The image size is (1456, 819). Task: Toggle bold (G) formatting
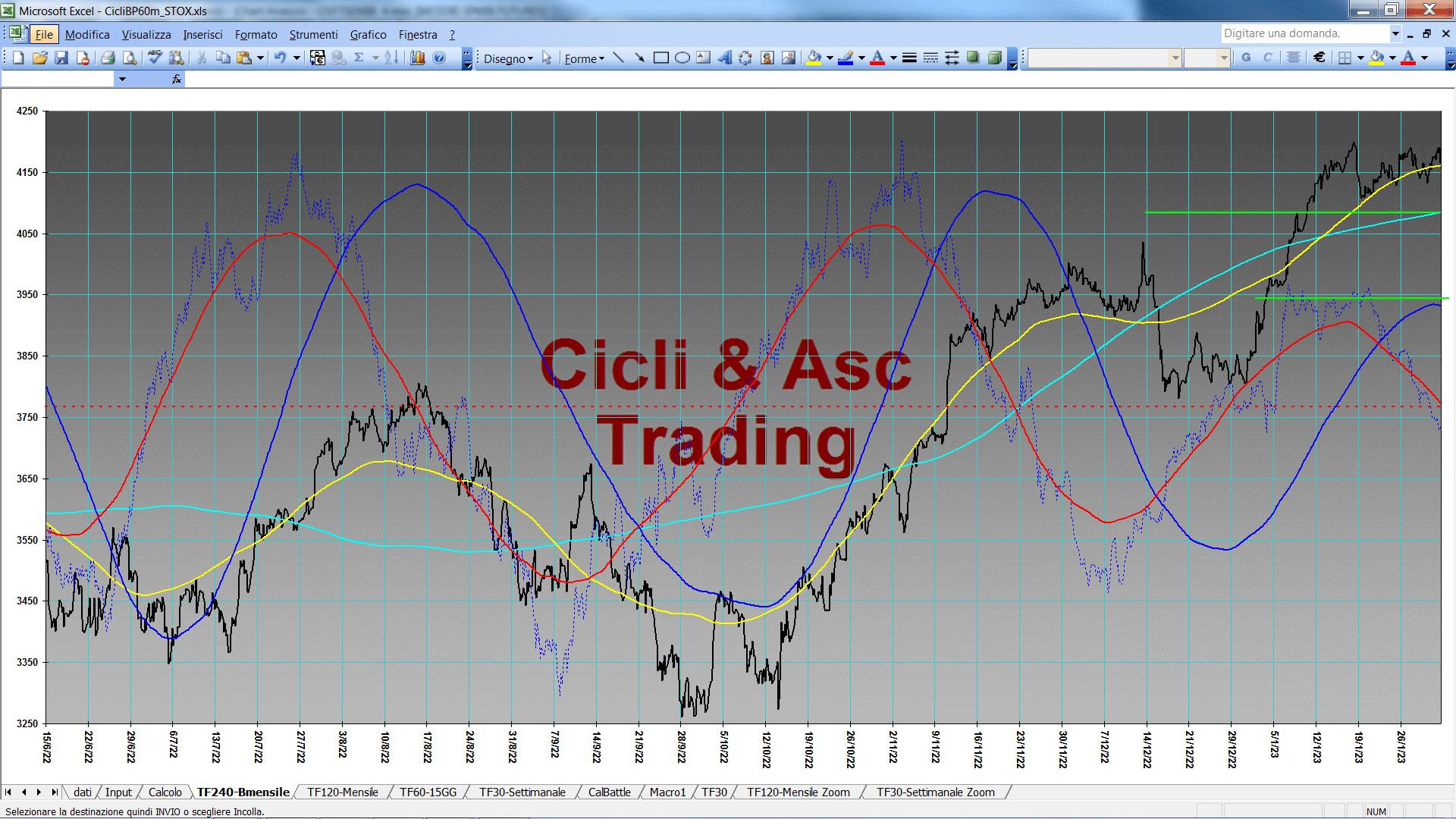click(x=1246, y=58)
